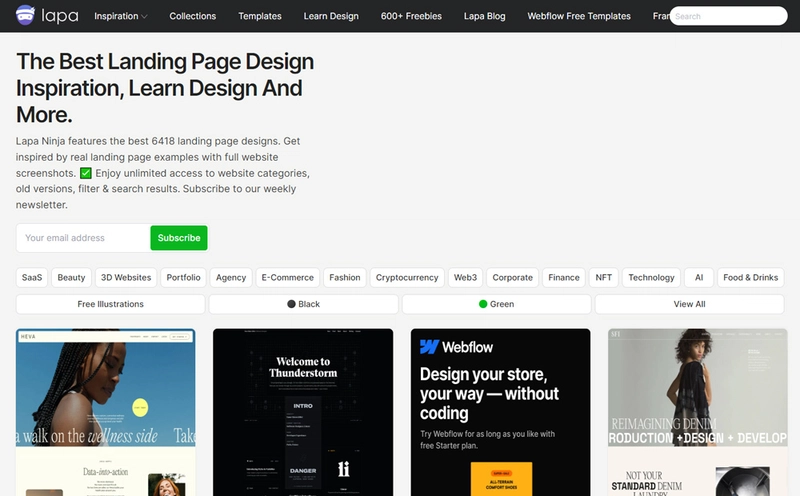Filter by Fashion tag

click(x=345, y=278)
